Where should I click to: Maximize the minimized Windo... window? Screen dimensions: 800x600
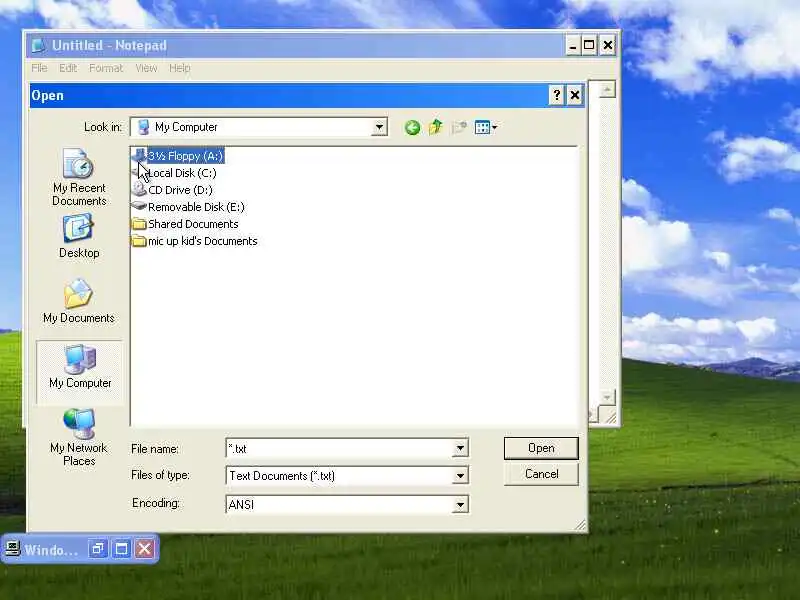coord(121,549)
